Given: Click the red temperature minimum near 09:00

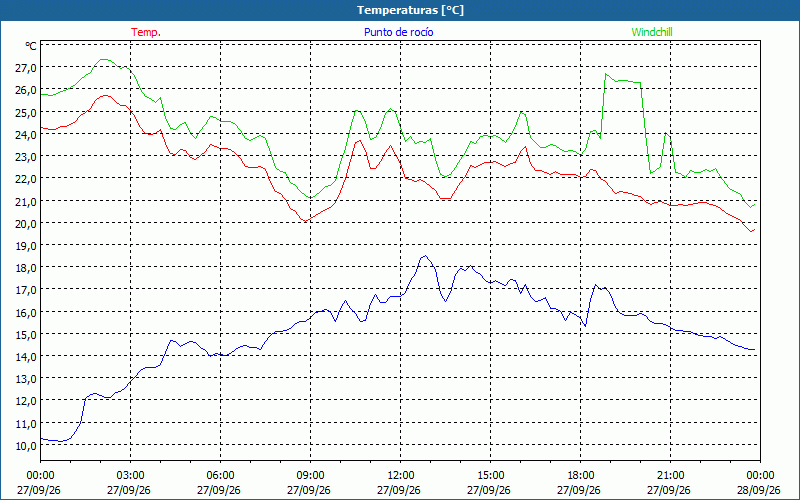Looking at the screenshot, I should pos(305,221).
